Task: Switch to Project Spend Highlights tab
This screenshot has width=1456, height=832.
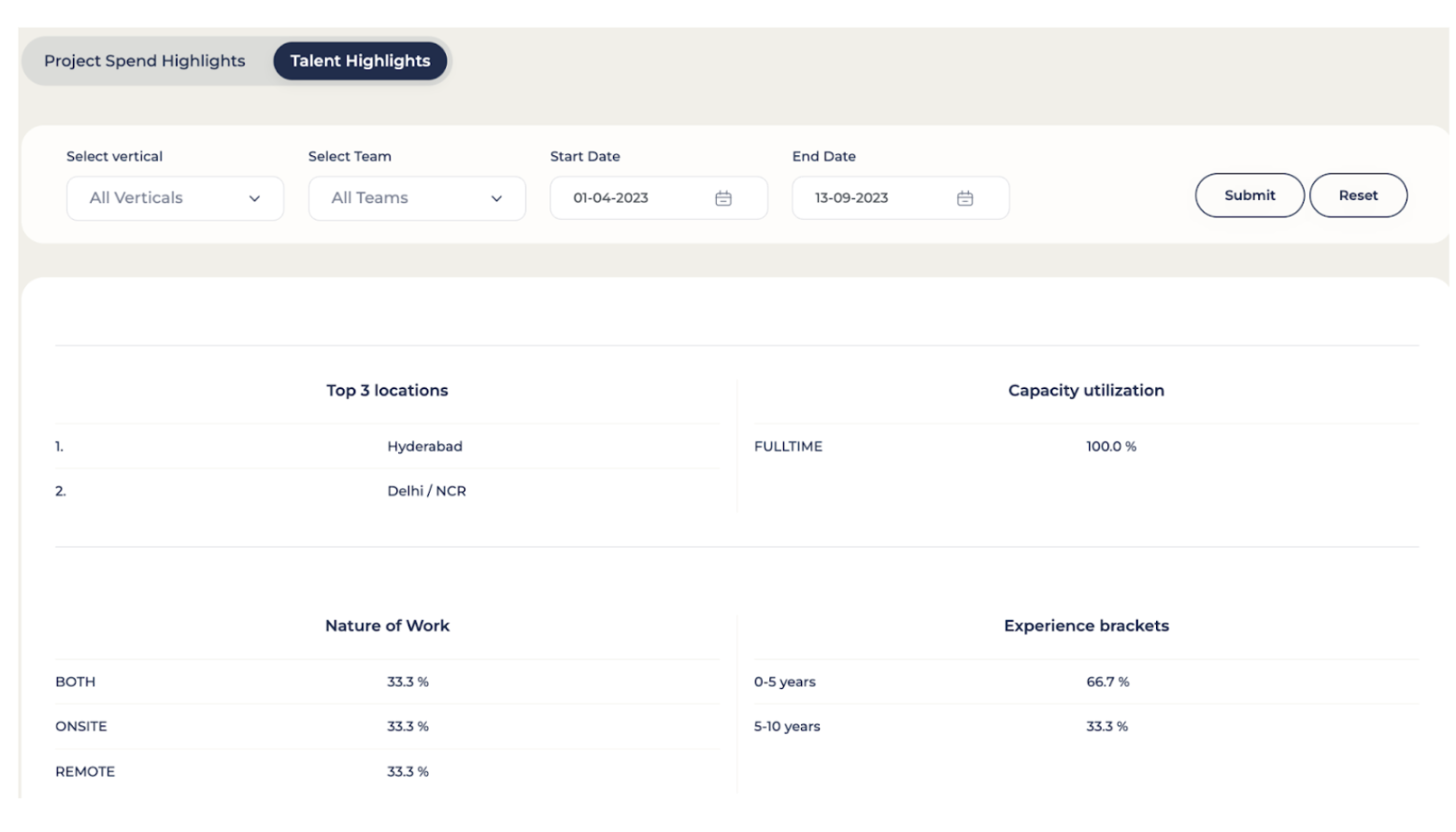Action: [x=145, y=61]
